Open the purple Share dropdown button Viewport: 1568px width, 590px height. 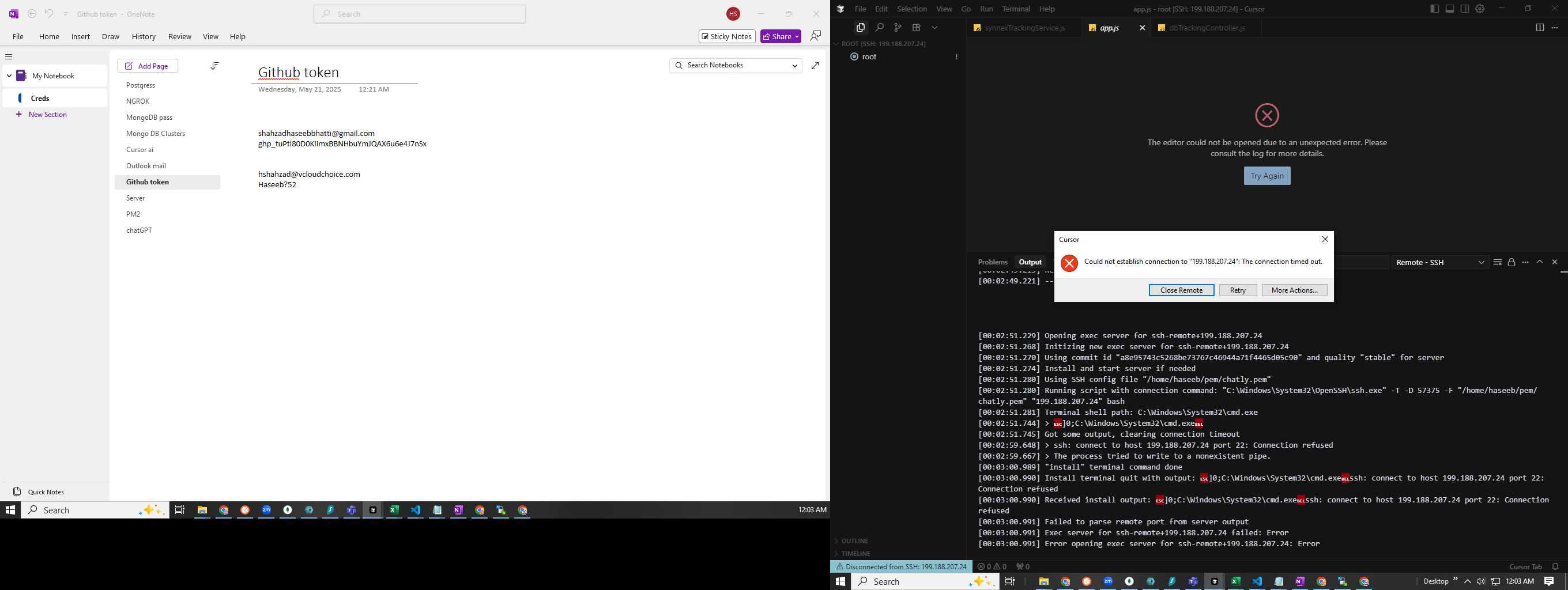pyautogui.click(x=781, y=36)
